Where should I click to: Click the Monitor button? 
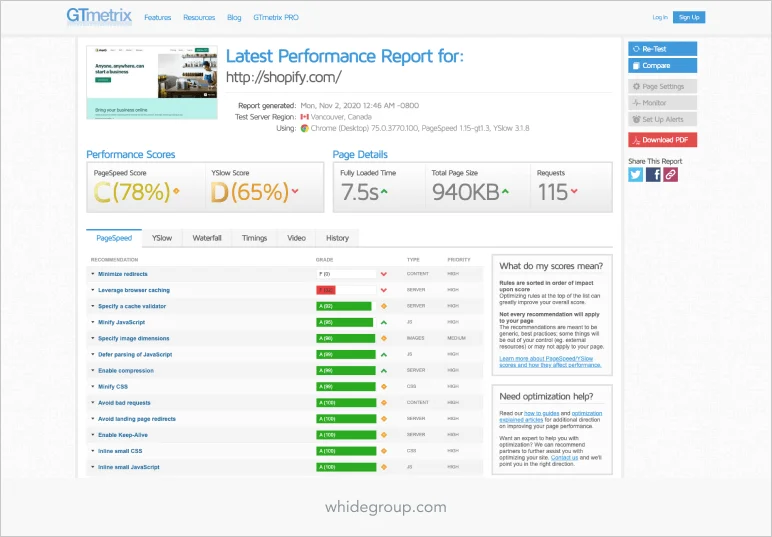coord(662,103)
